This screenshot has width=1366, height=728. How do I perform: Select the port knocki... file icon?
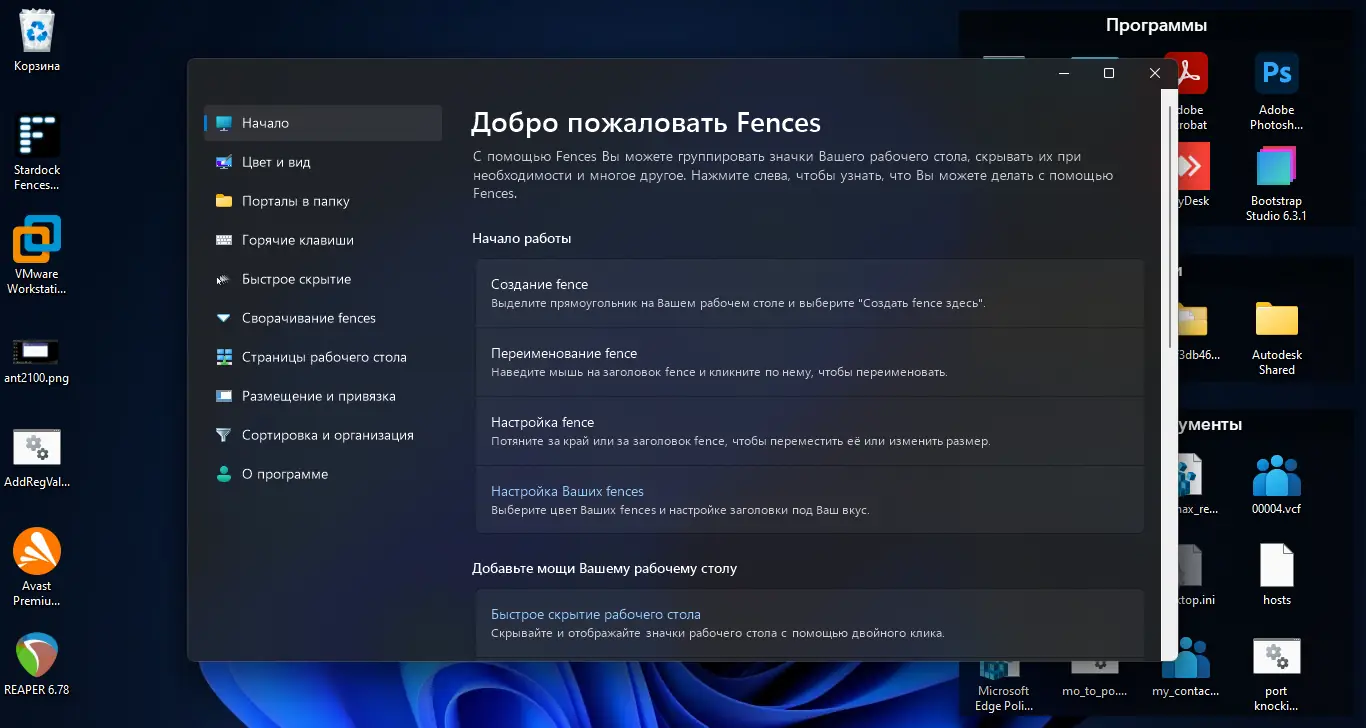[1277, 673]
